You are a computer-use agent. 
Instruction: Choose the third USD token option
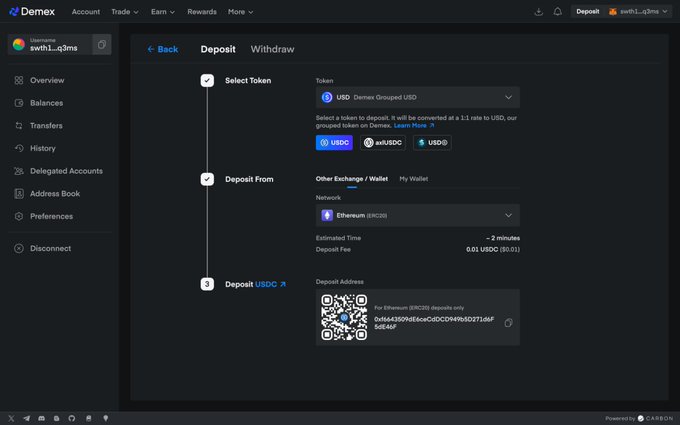click(433, 143)
